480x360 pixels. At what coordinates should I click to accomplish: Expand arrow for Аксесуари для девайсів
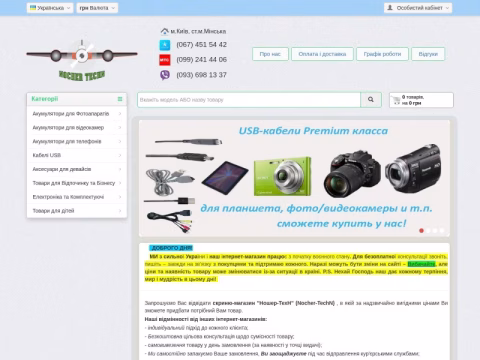[120, 169]
